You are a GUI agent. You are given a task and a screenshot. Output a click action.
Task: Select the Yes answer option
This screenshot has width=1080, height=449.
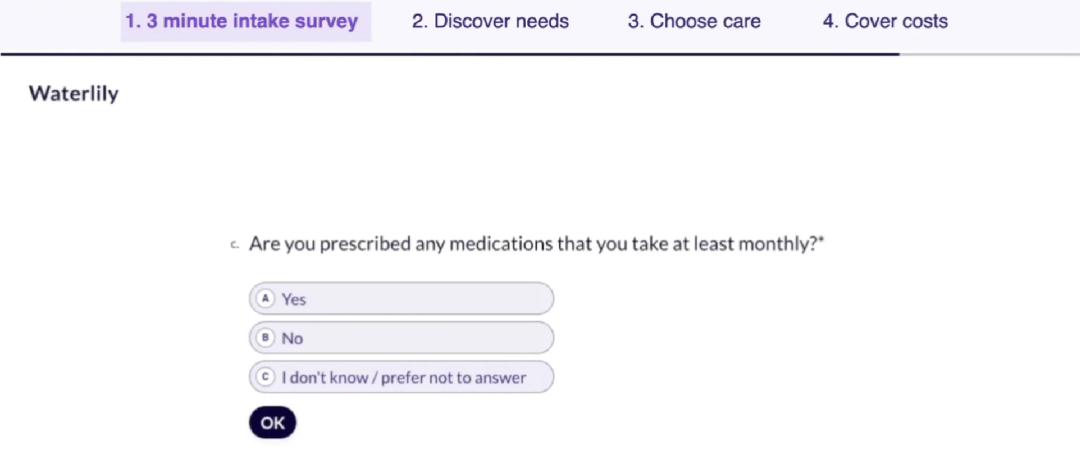click(x=401, y=299)
